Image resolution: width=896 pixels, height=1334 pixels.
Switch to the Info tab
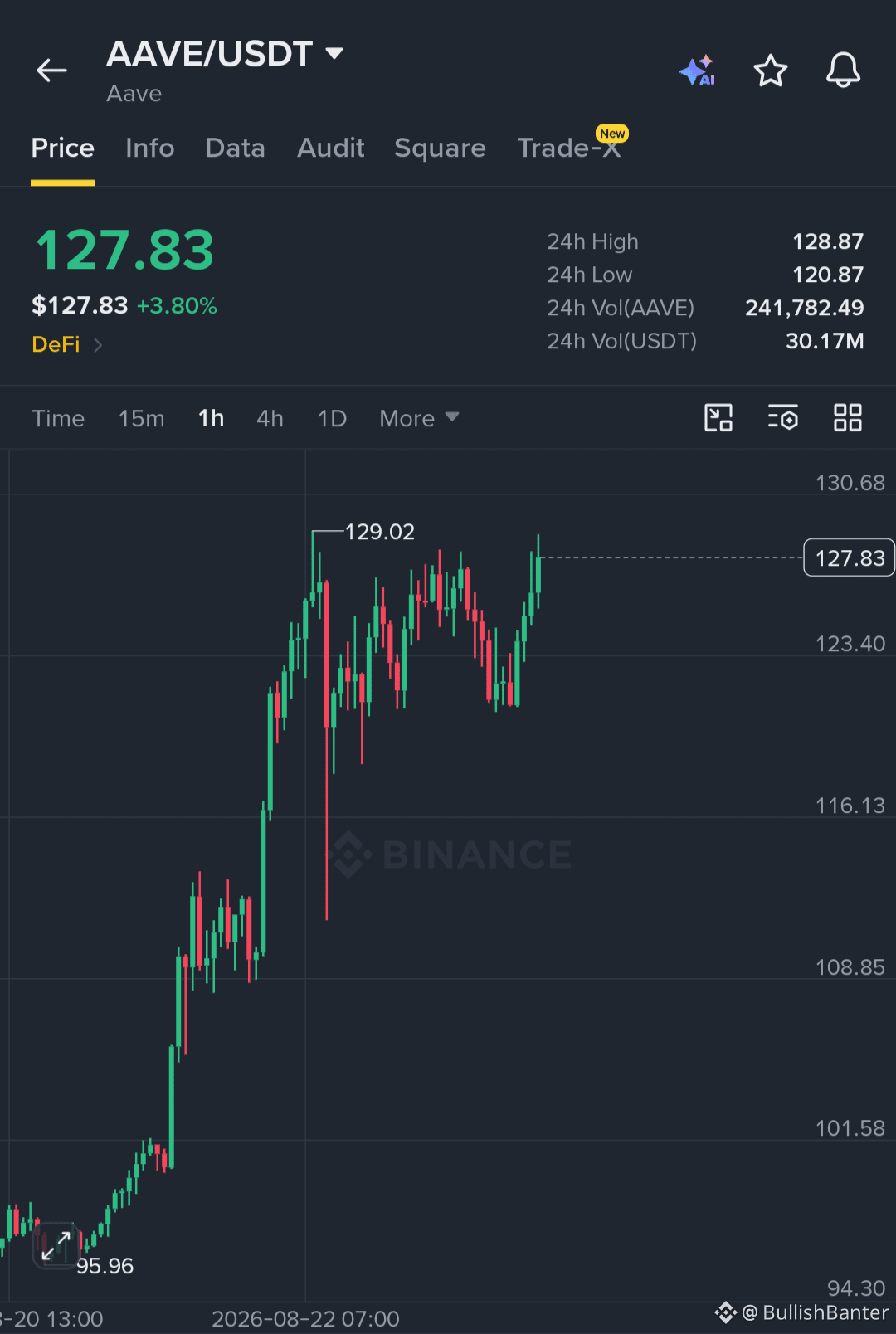point(150,148)
